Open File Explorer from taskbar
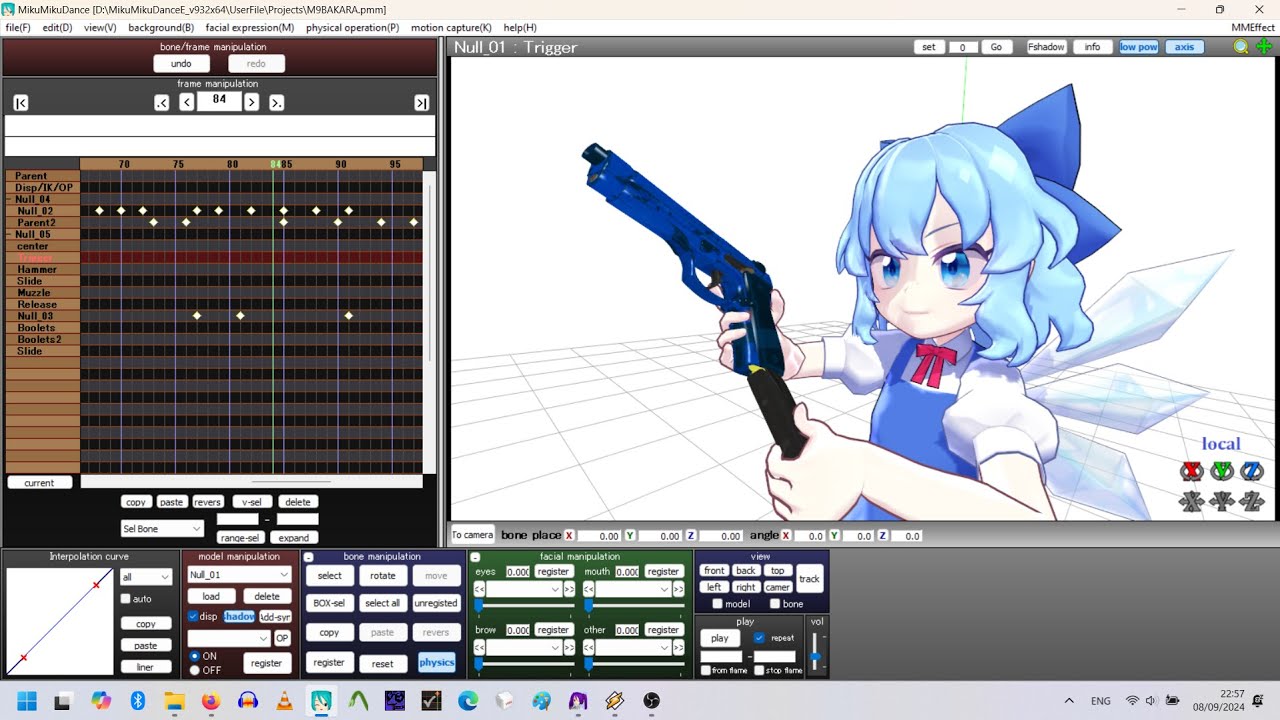This screenshot has height=720, width=1280. 174,701
